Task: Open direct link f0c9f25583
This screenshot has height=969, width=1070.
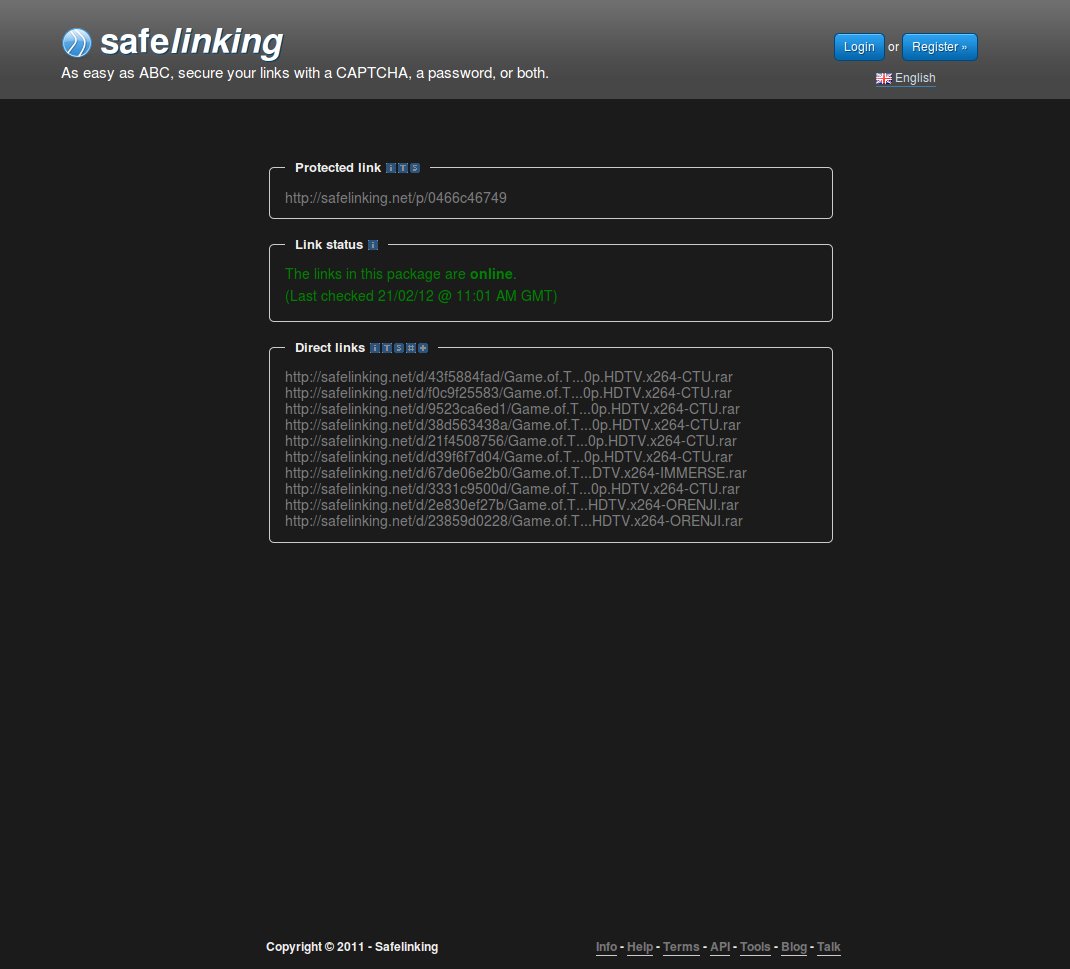Action: pyautogui.click(x=508, y=393)
